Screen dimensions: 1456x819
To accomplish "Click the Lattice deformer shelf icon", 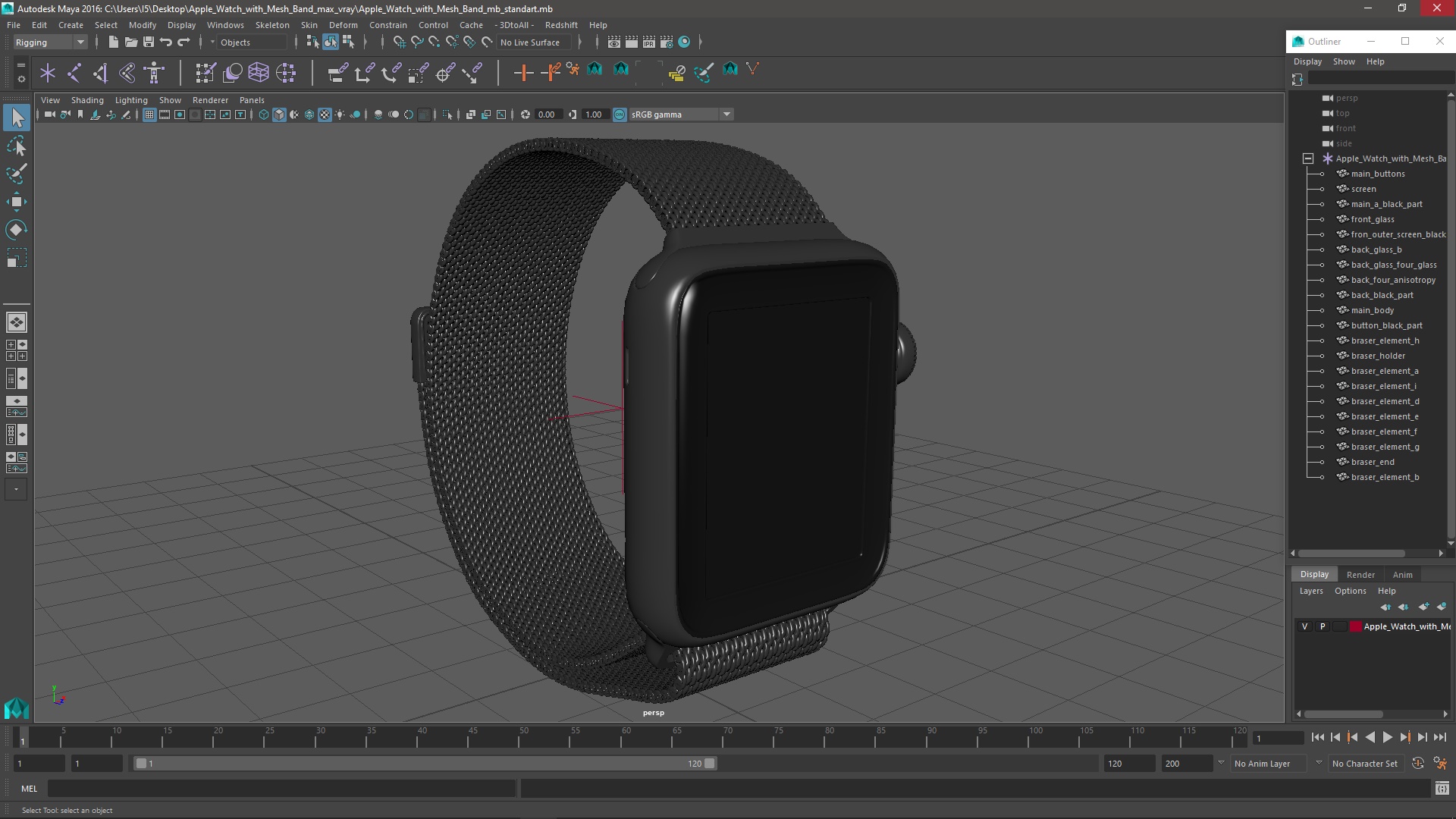I will pyautogui.click(x=259, y=73).
